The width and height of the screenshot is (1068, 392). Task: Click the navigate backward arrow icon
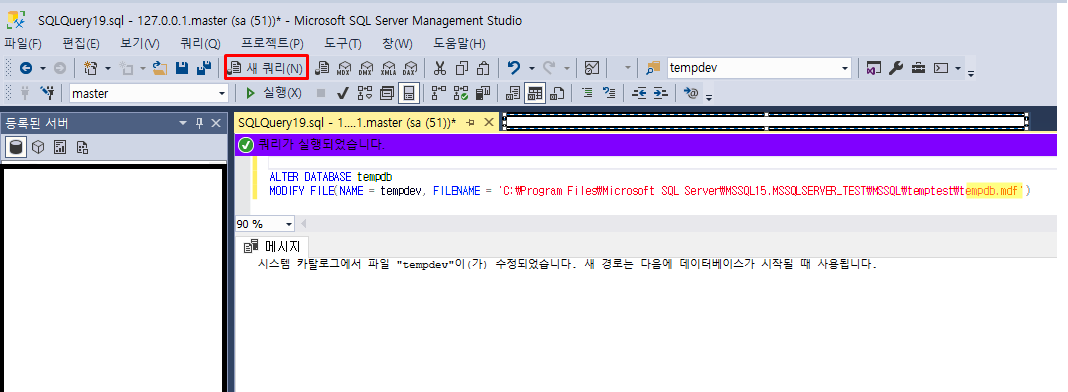coord(26,68)
